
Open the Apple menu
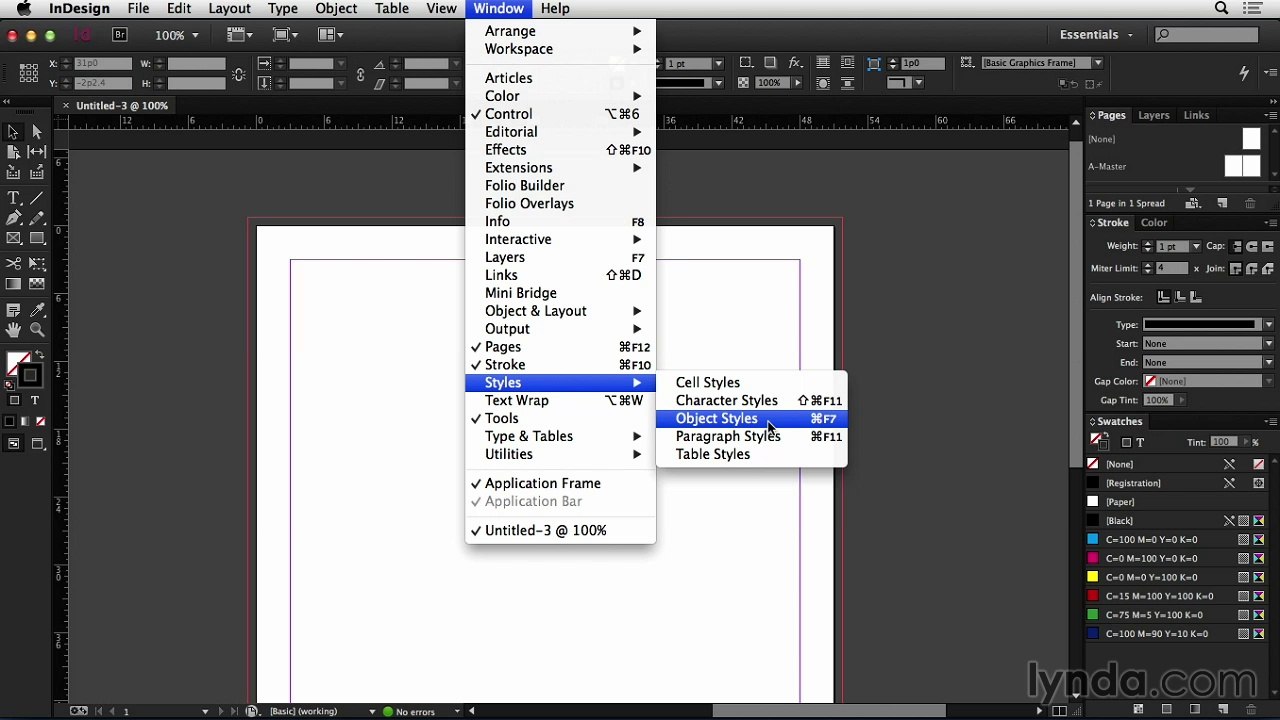click(23, 9)
